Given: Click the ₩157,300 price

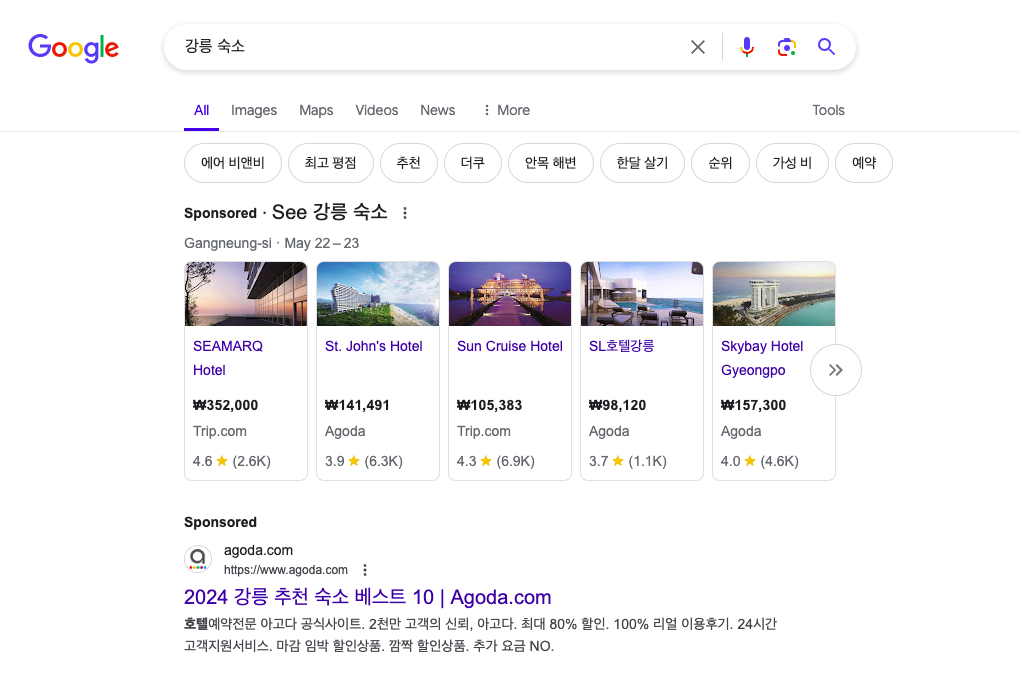Looking at the screenshot, I should pos(753,406).
